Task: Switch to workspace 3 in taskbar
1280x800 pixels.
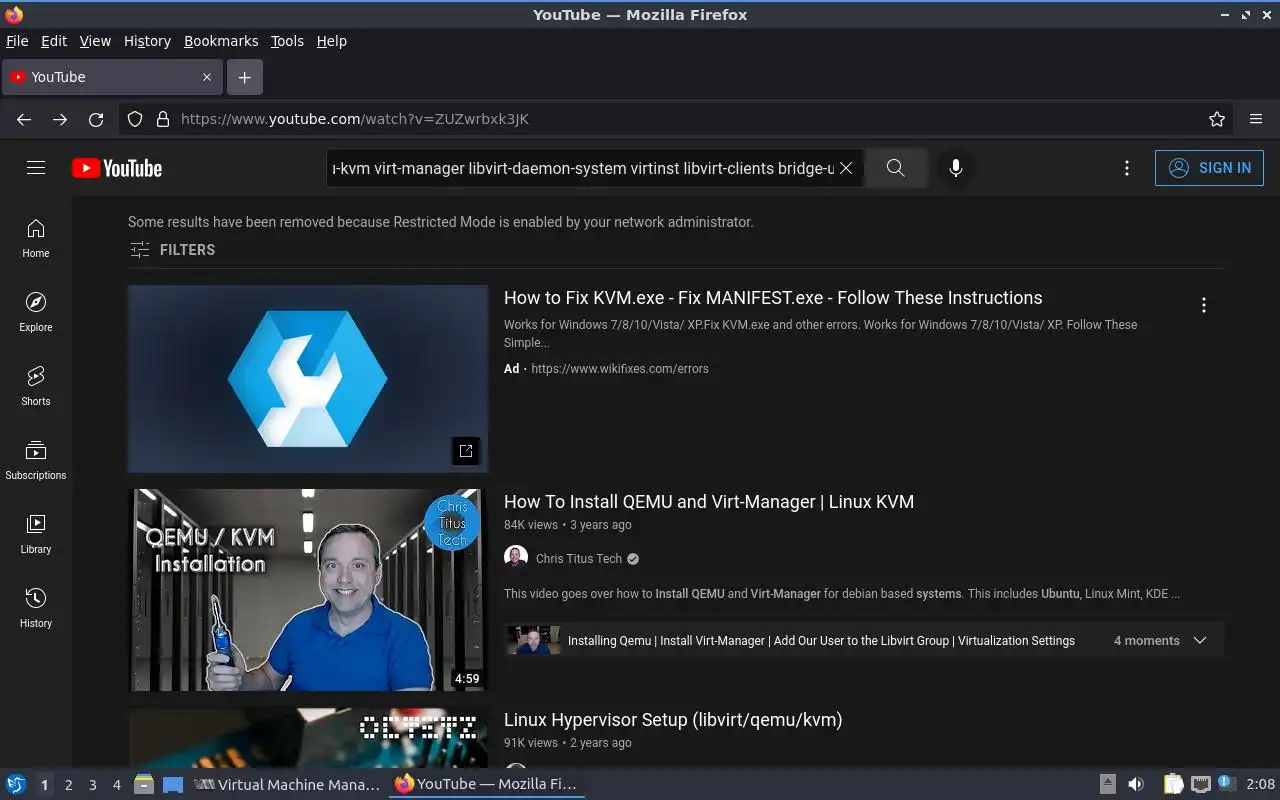Action: click(x=92, y=785)
